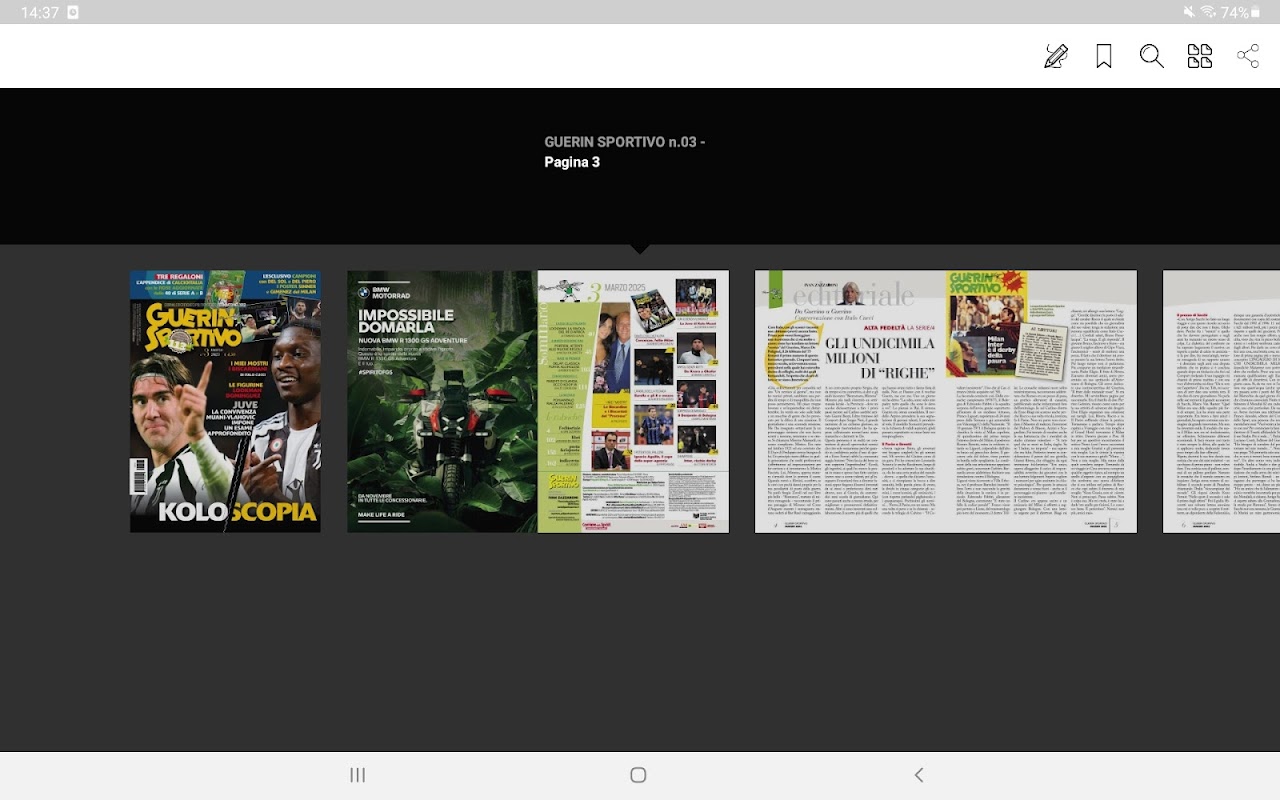Tap the 14:37 clock in status bar
1280x800 pixels.
[x=40, y=12]
